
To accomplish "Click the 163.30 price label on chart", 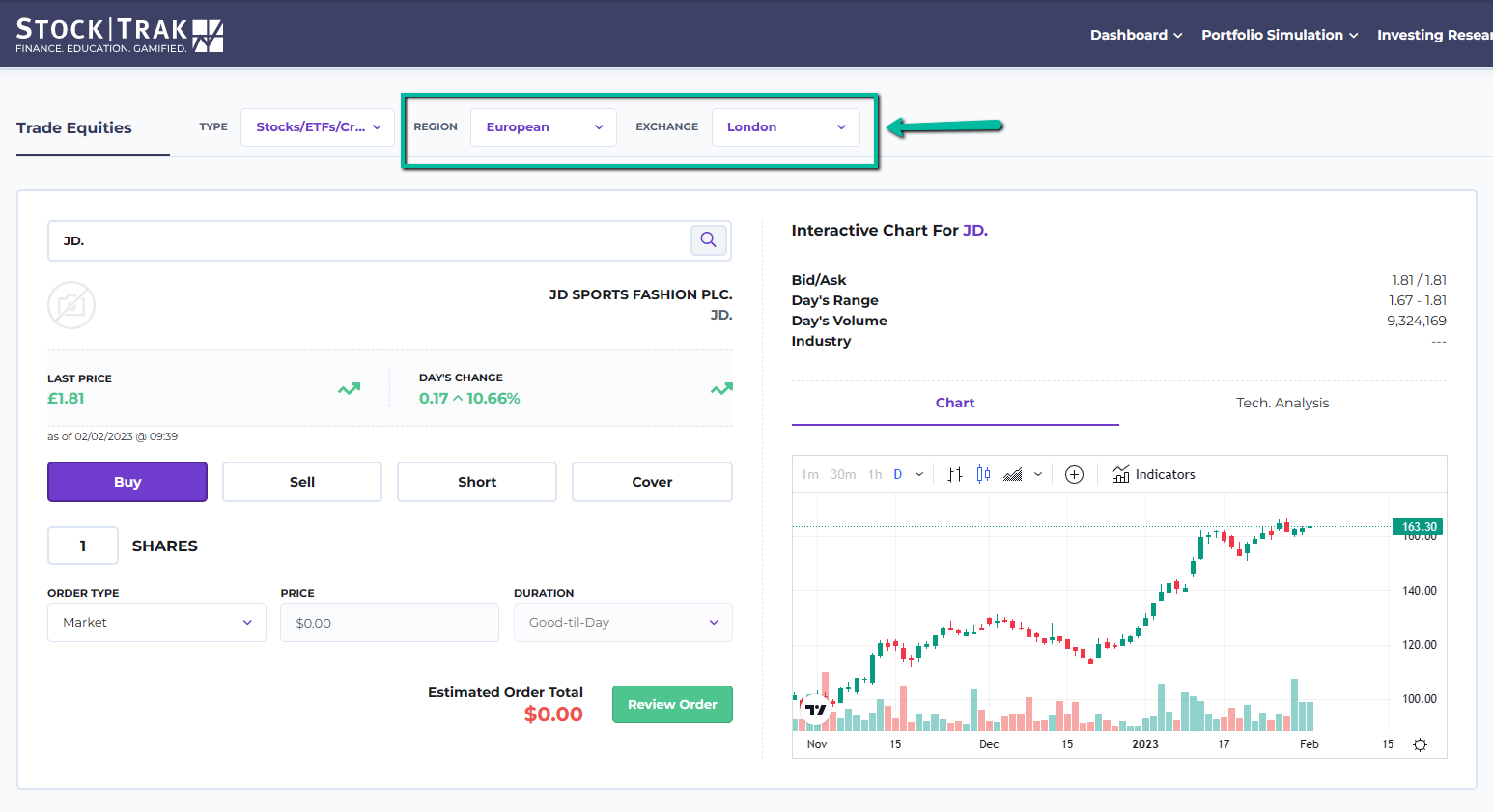I will pyautogui.click(x=1419, y=526).
